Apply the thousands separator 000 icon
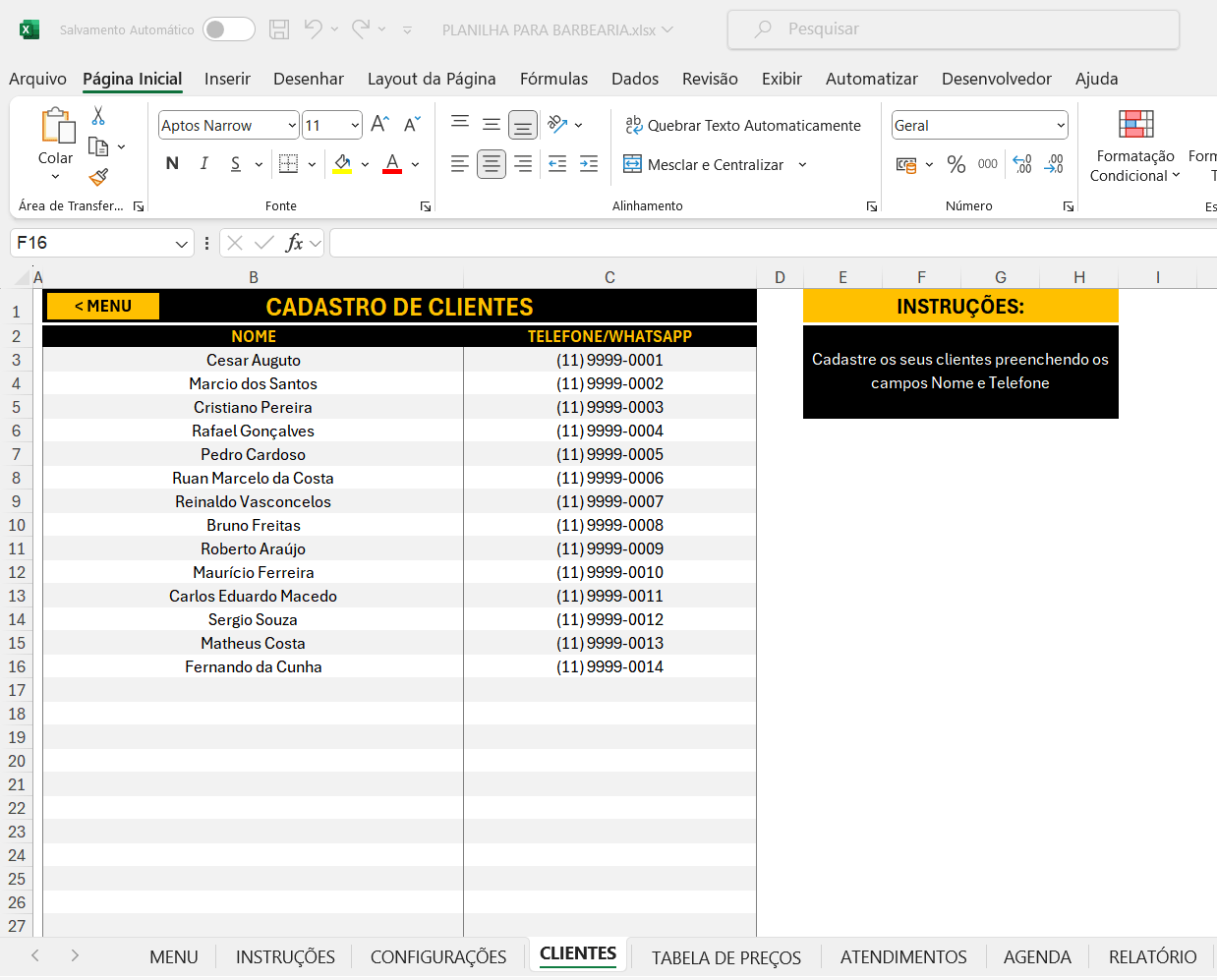1217x980 pixels. pos(988,164)
